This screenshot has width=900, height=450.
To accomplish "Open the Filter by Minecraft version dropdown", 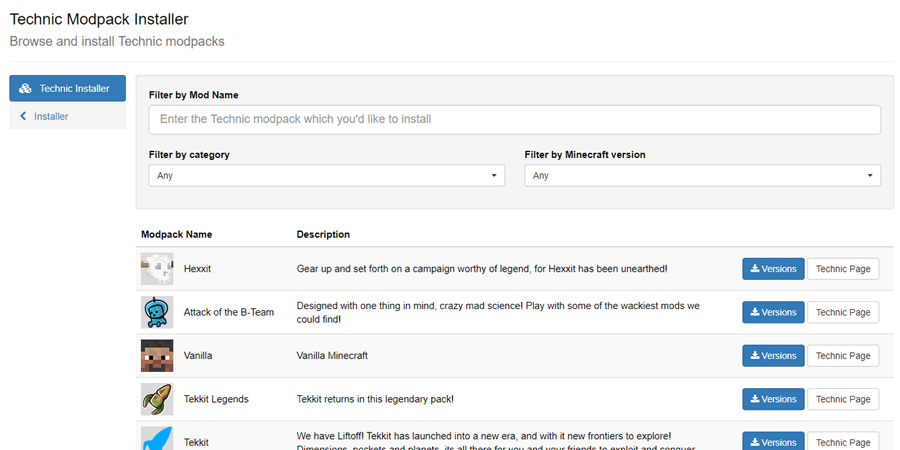I will 703,176.
